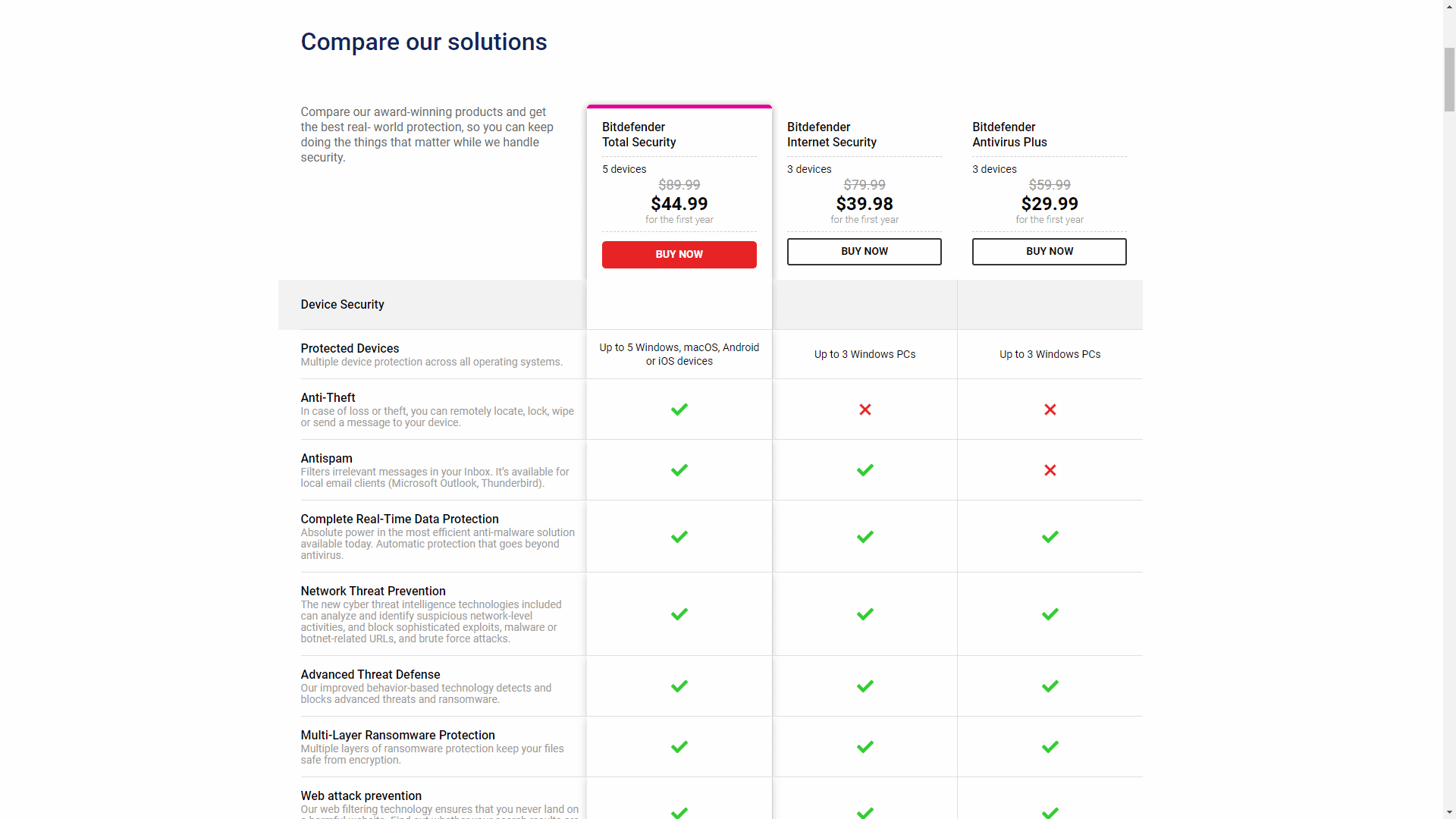Click the Device Security section header
This screenshot has height=819, width=1456.
(342, 304)
